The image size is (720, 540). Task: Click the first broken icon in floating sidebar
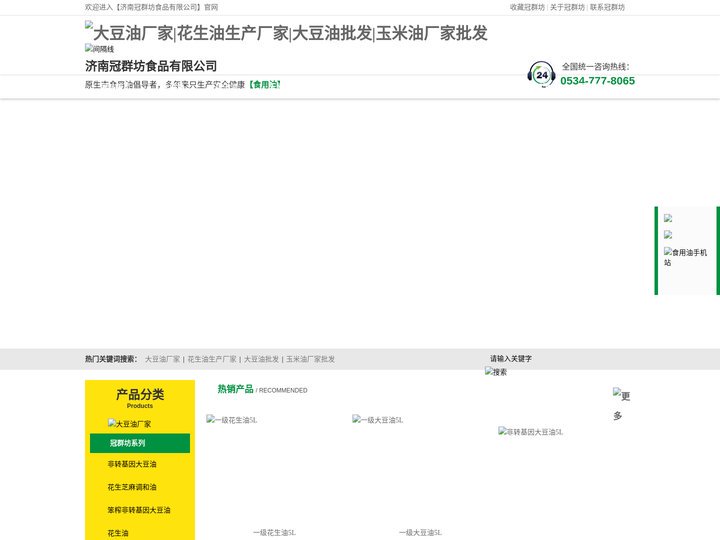coord(668,219)
